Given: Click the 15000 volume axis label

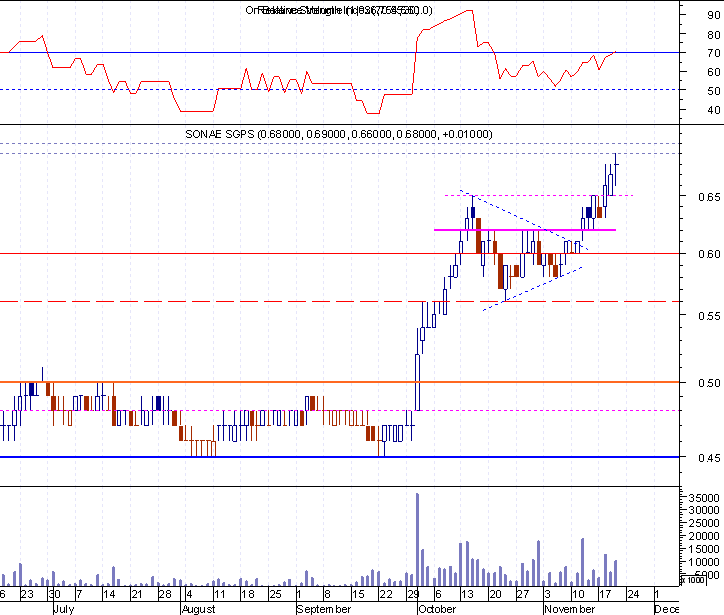Looking at the screenshot, I should (x=704, y=549).
